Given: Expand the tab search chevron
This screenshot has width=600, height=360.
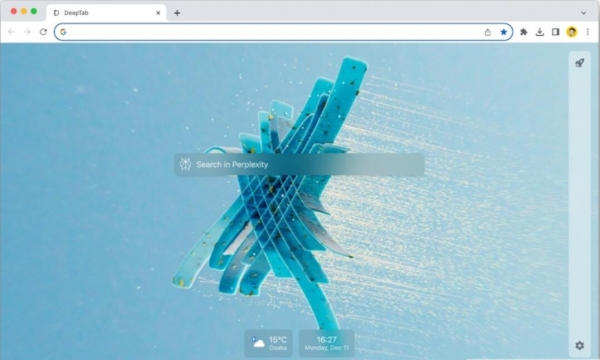Looking at the screenshot, I should coord(584,13).
